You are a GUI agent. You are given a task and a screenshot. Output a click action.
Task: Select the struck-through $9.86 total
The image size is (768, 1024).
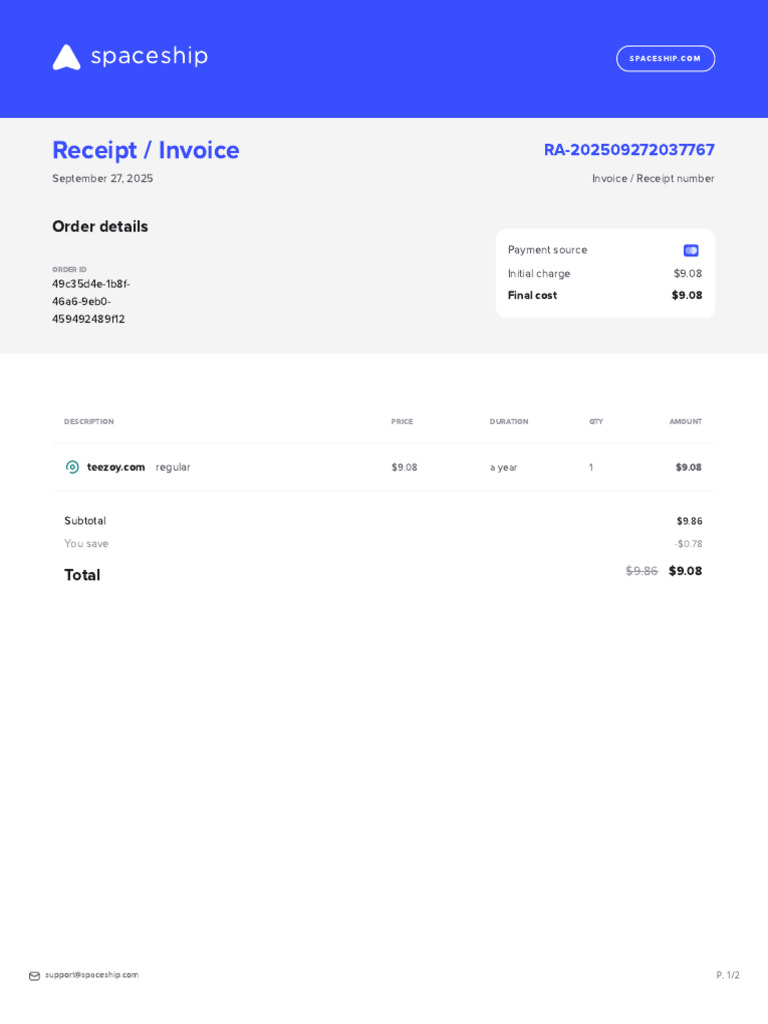click(x=642, y=571)
